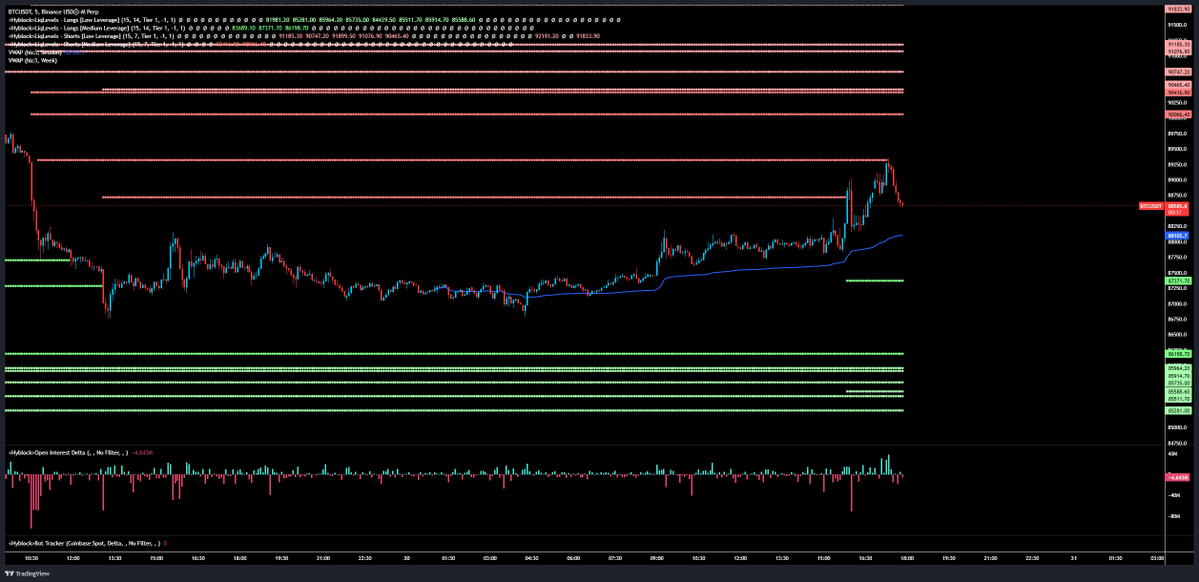Screen dimensions: 1199x582
Task: Click the current price label 88585.8
Action: point(1175,206)
